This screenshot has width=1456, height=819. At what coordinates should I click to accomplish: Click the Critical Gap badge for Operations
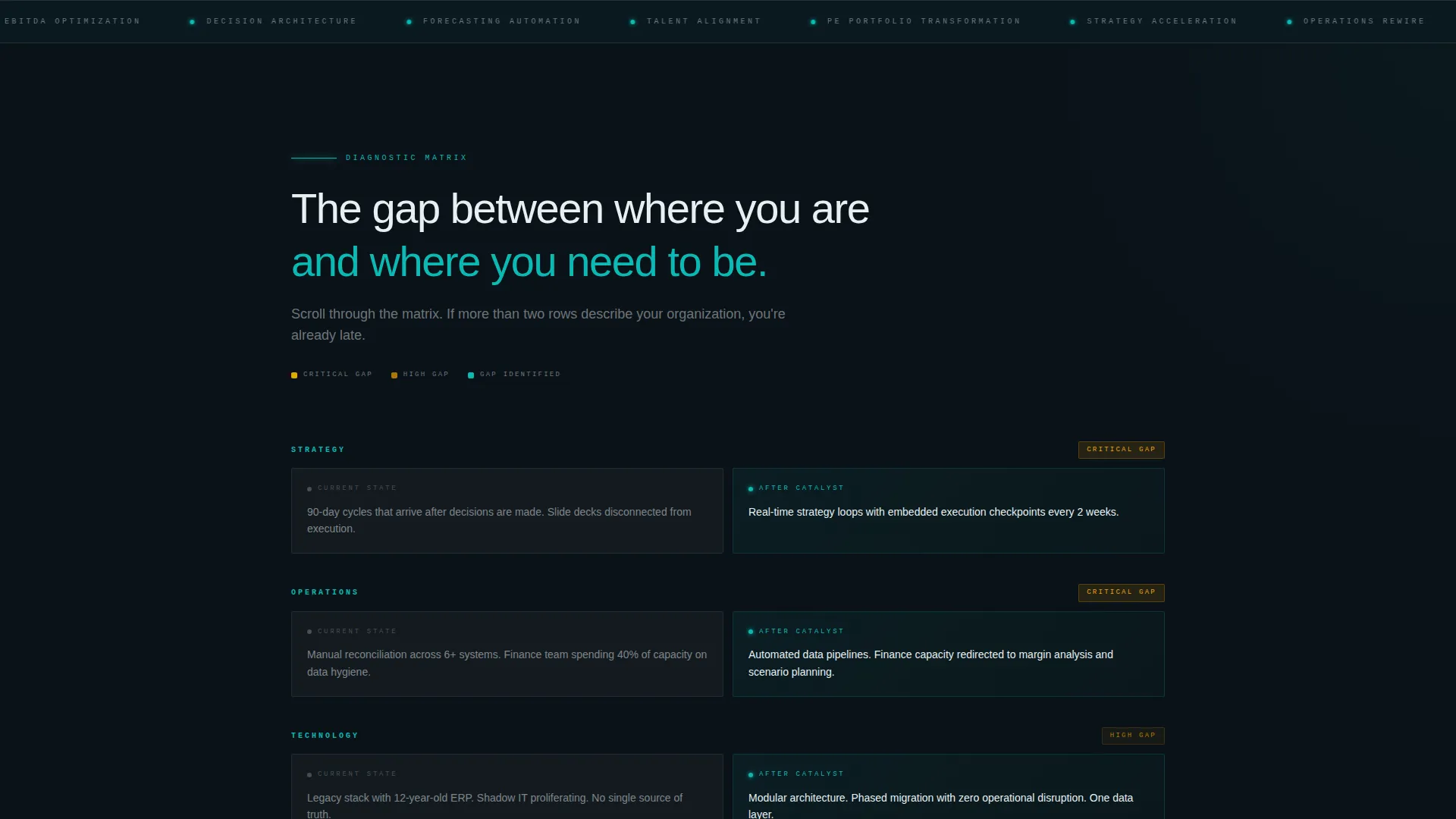(1121, 592)
